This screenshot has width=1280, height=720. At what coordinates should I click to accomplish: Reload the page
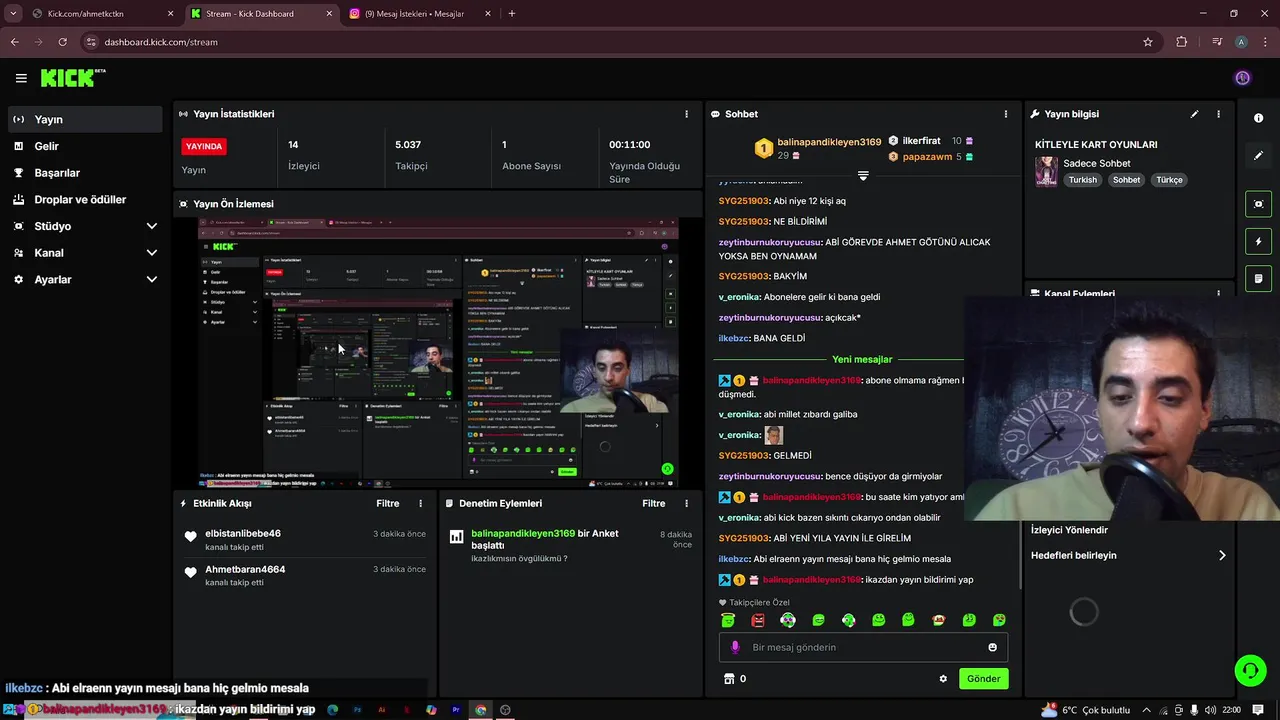tap(62, 42)
